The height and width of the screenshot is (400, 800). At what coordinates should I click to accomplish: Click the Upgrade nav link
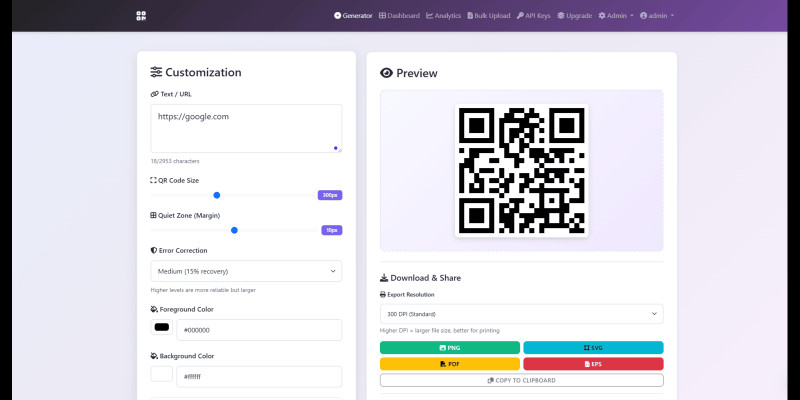click(575, 16)
